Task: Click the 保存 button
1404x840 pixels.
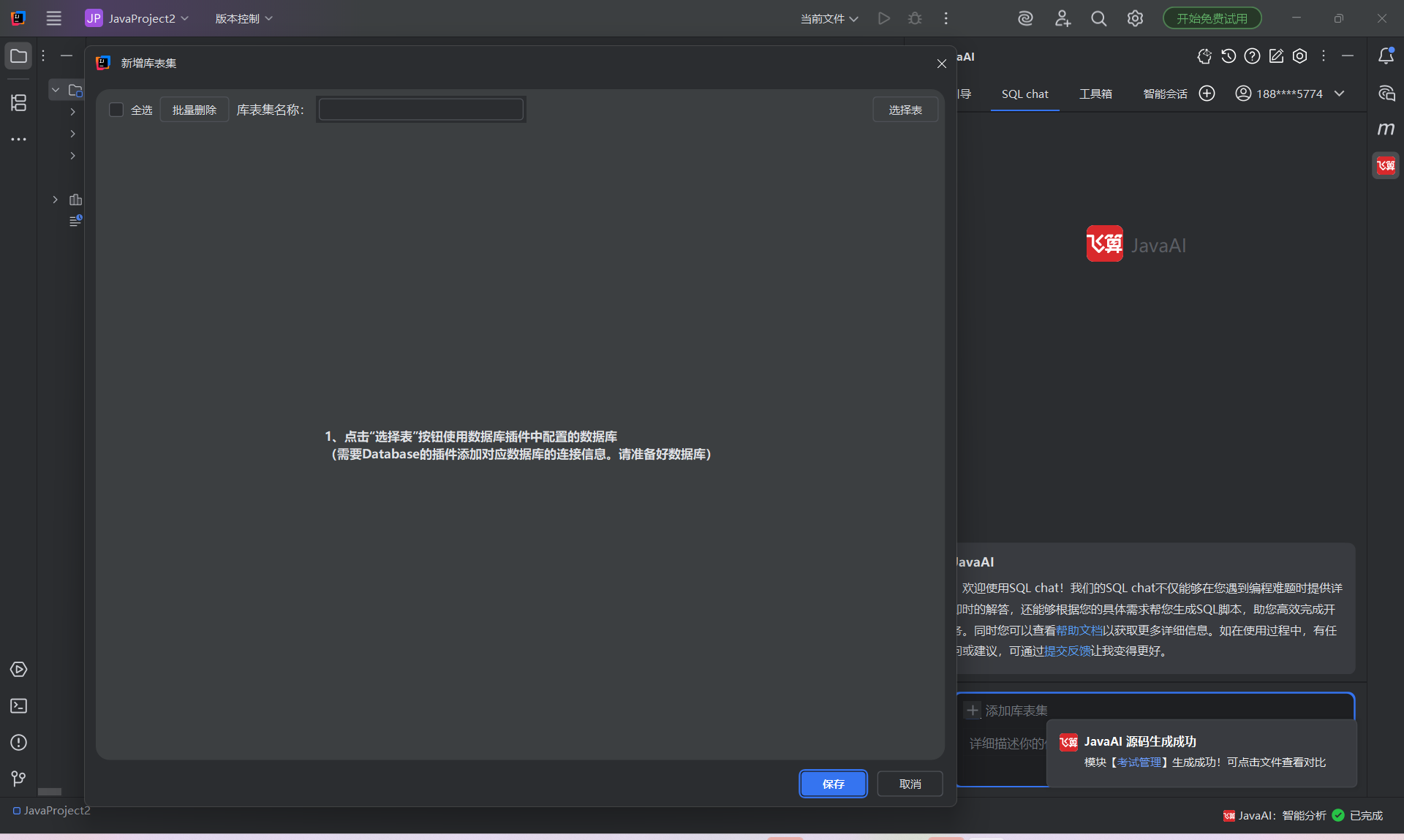Action: click(833, 784)
